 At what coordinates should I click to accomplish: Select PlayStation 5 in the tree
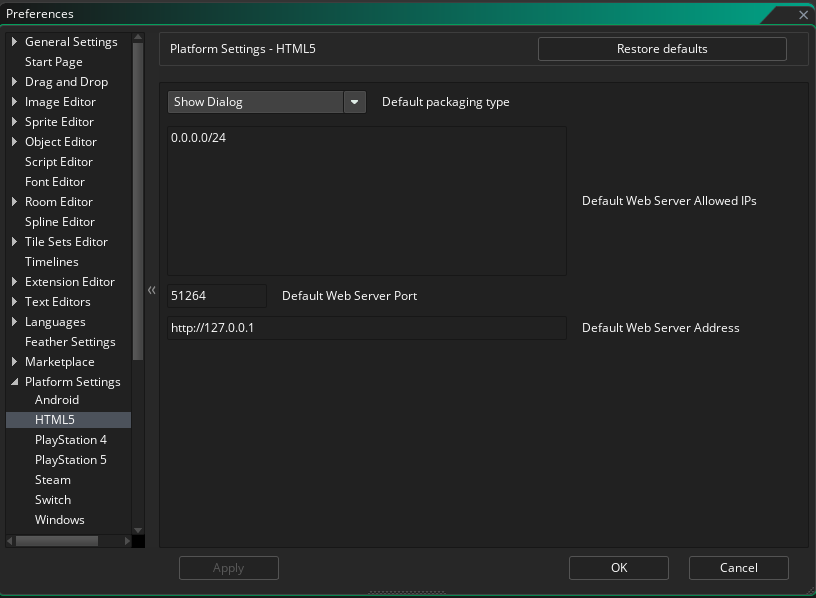click(70, 460)
